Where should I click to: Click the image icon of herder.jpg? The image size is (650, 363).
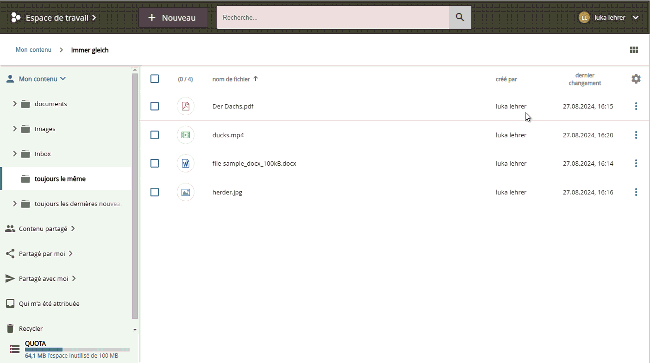pyautogui.click(x=185, y=192)
